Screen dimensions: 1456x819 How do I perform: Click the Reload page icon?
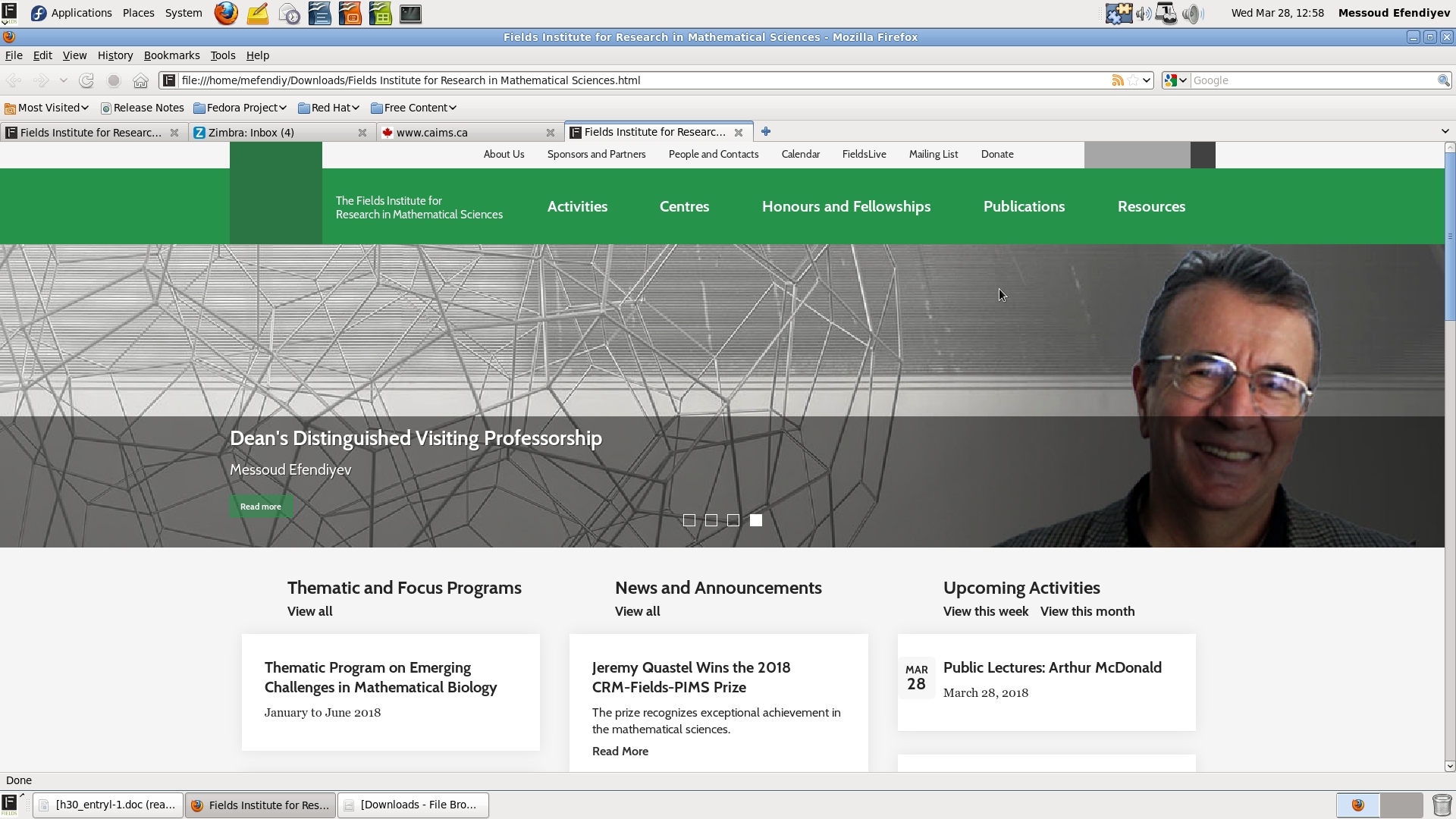pyautogui.click(x=86, y=80)
